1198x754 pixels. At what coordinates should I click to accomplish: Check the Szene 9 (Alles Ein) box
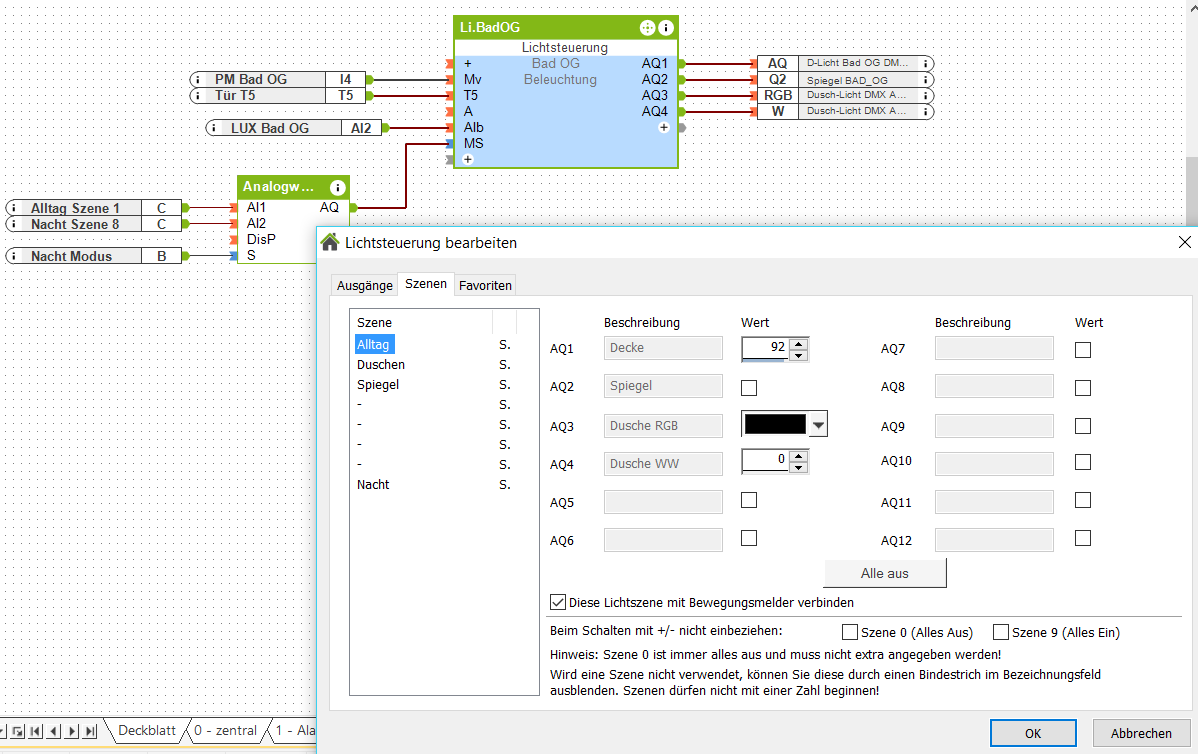point(1000,632)
